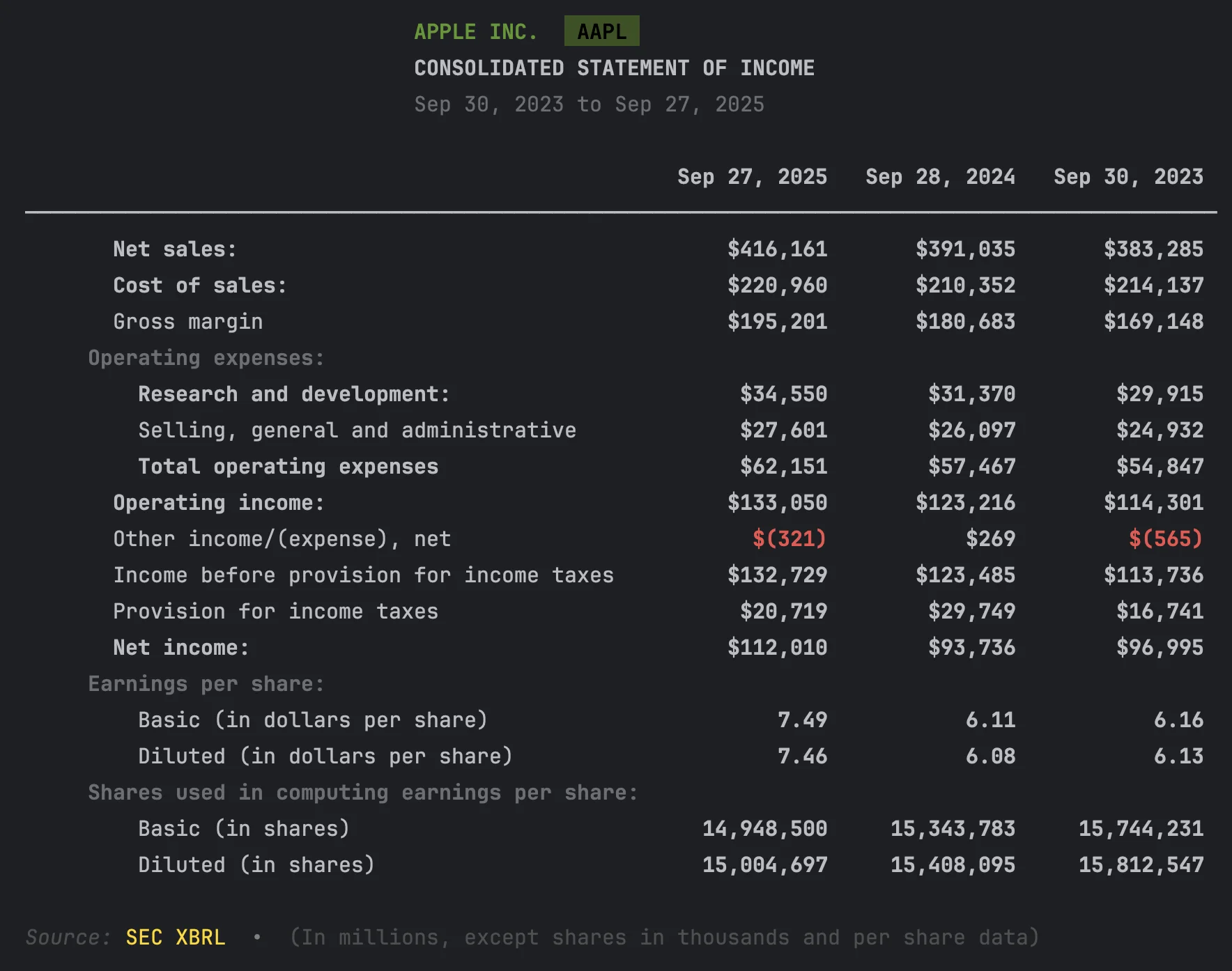Viewport: 1232px width, 971px height.
Task: Select the $62,151 total operating expenses value
Action: tap(783, 467)
